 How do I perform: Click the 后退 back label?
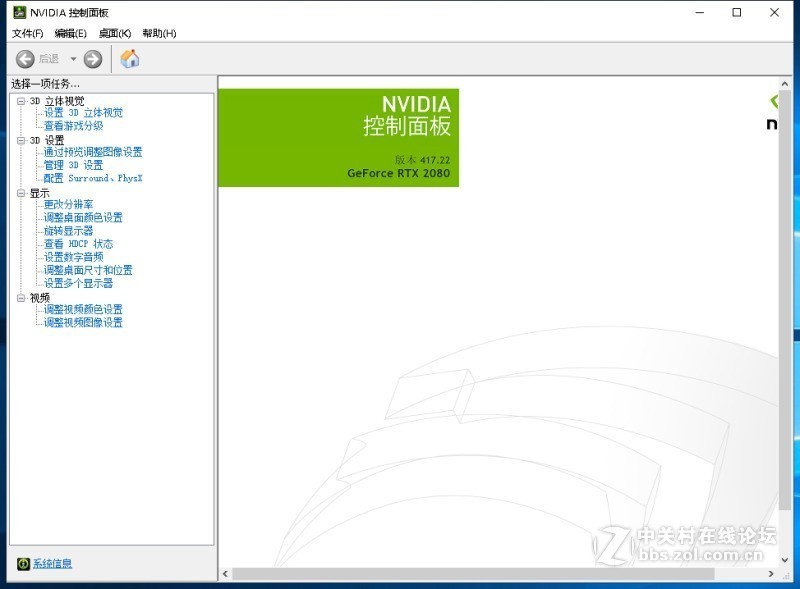pos(49,59)
